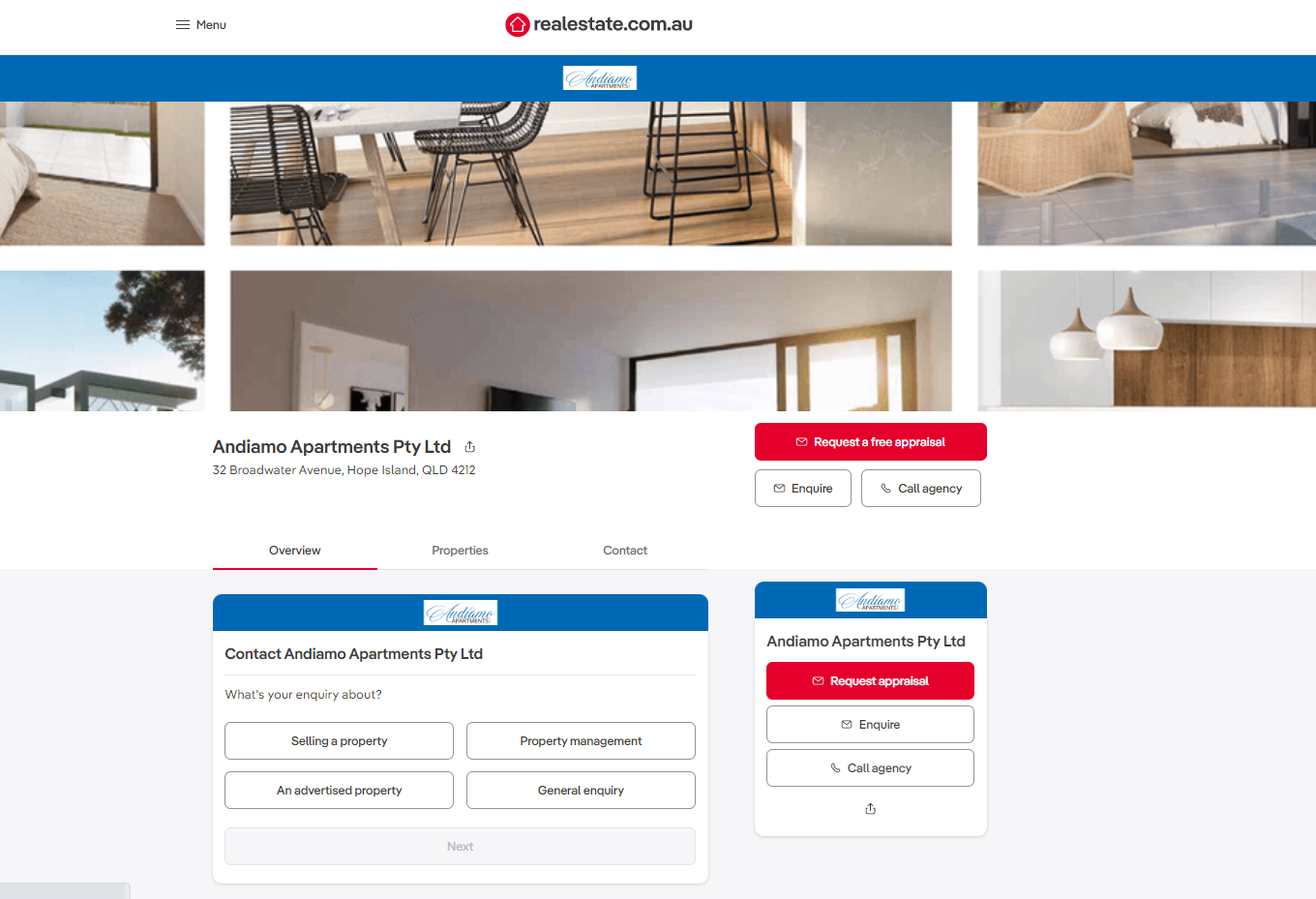Open the Contact tab
The width and height of the screenshot is (1316, 899).
click(625, 551)
